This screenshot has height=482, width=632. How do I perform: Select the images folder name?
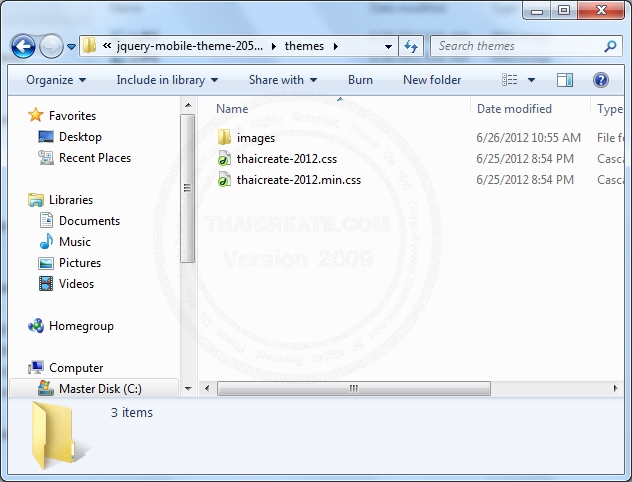tap(256, 138)
